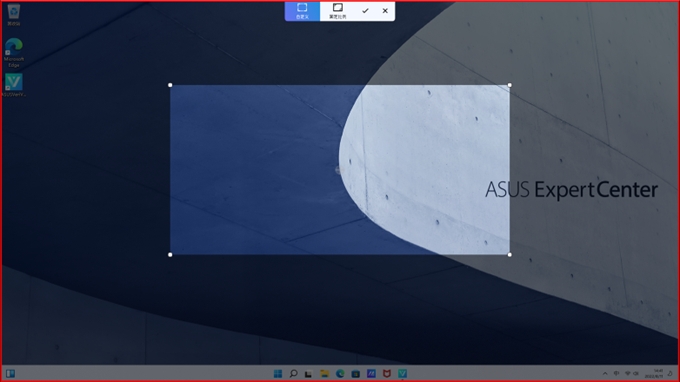Open the MyASUS taskbar app
The height and width of the screenshot is (382, 680).
(371, 373)
